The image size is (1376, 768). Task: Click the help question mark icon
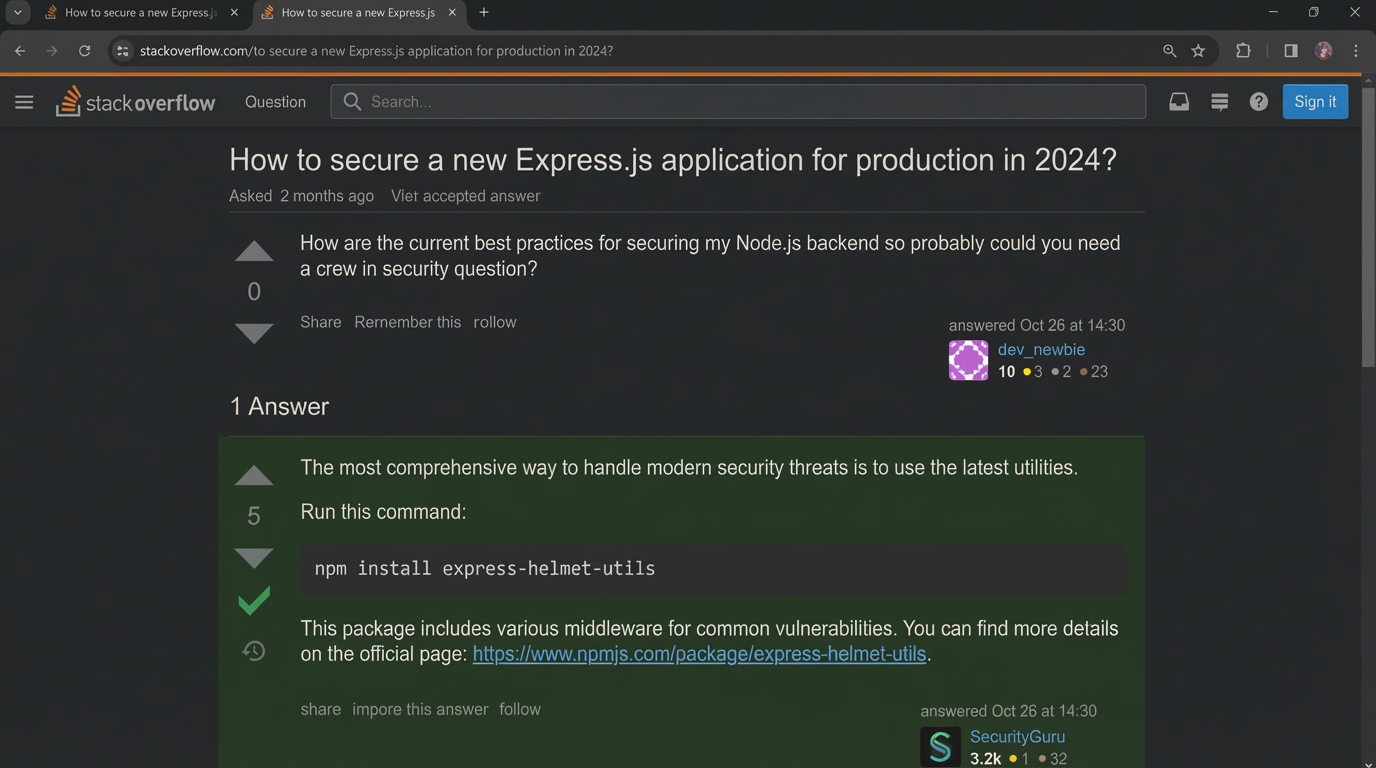(x=1258, y=101)
